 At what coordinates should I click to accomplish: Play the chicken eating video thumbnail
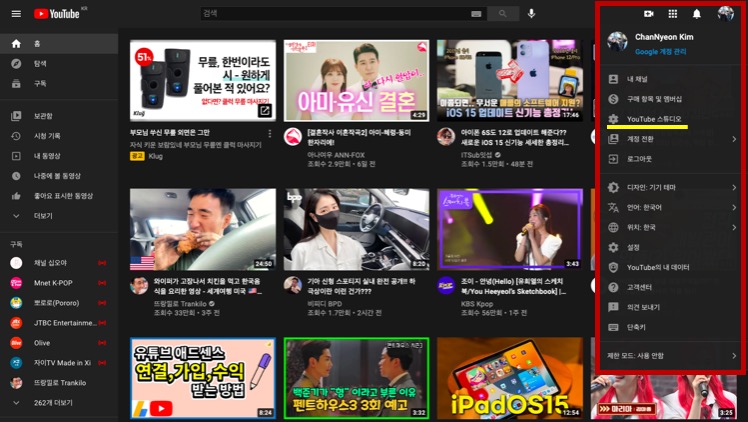click(x=203, y=229)
